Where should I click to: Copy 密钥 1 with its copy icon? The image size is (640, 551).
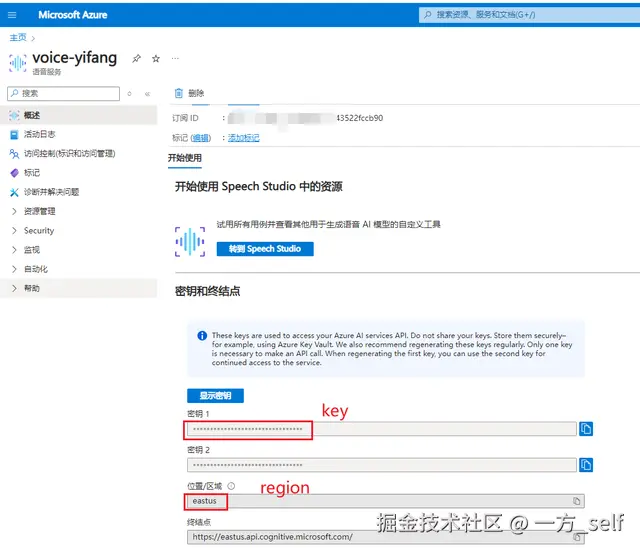(586, 429)
